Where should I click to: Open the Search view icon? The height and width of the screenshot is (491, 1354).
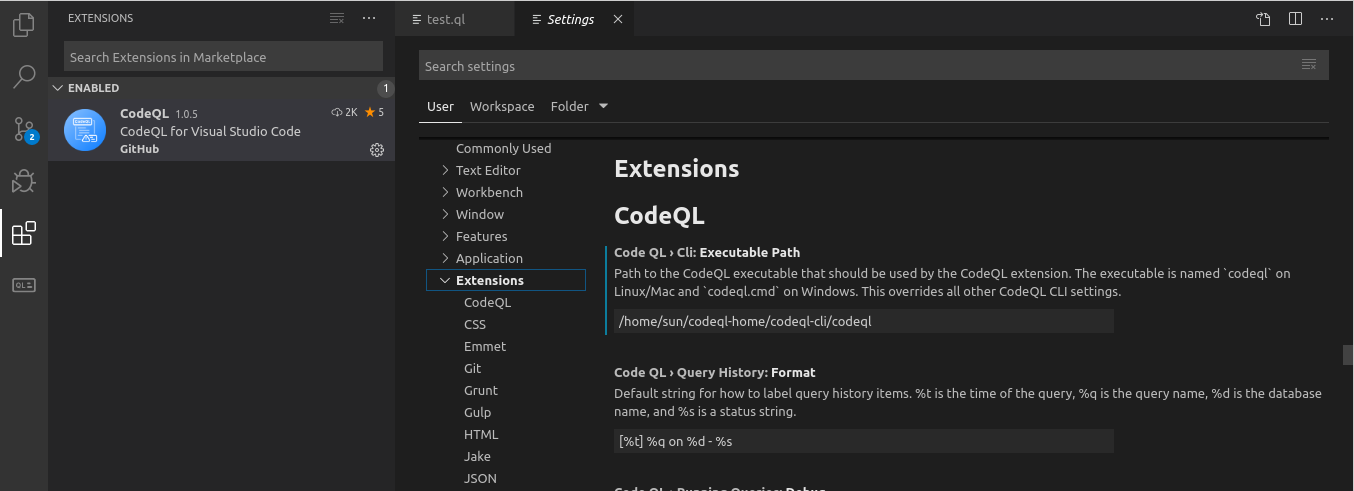(24, 76)
